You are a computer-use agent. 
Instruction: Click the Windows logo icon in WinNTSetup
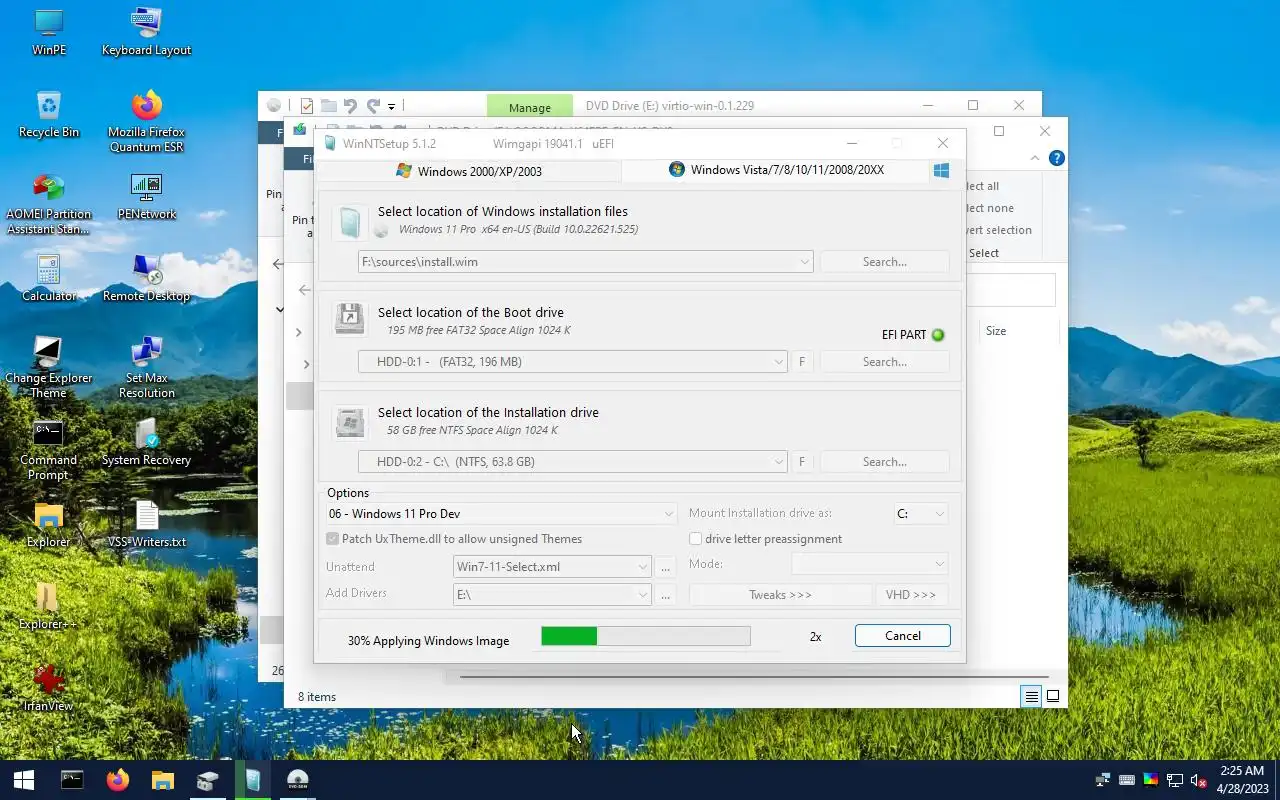point(941,171)
